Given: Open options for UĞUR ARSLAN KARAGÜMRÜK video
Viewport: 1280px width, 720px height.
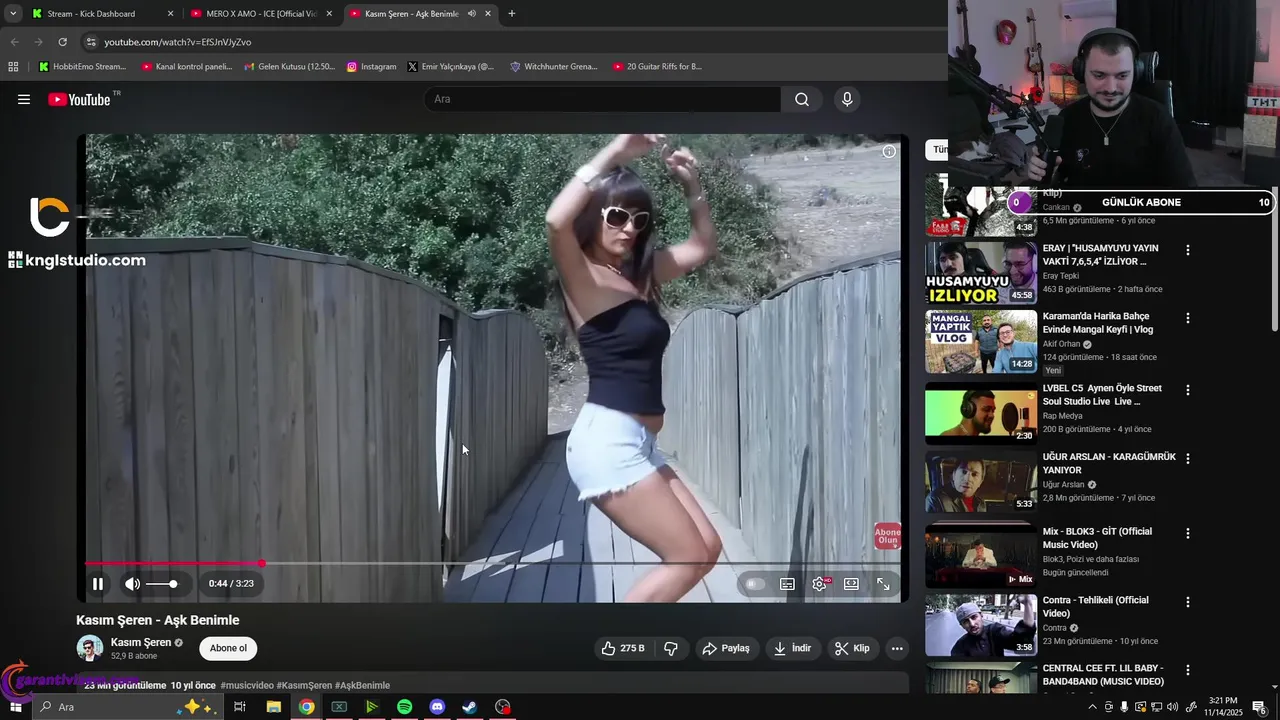Looking at the screenshot, I should [1188, 459].
